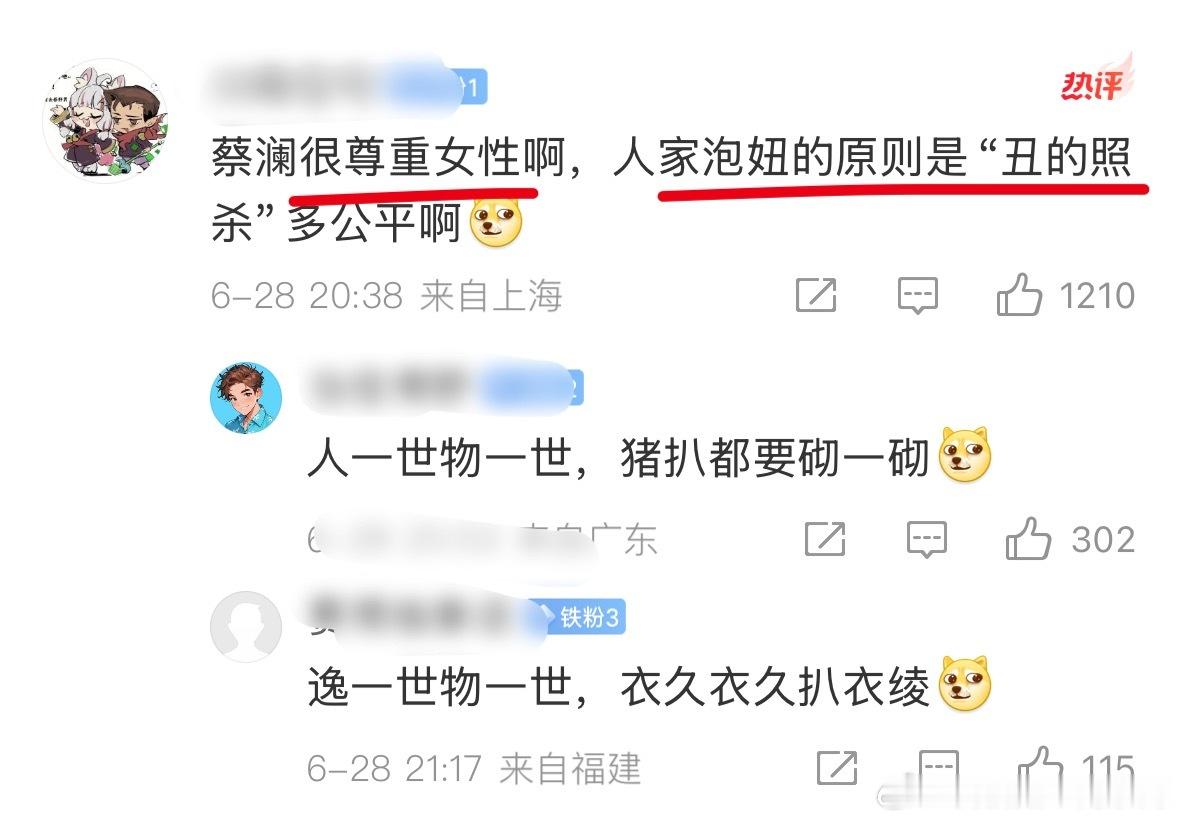Open comment icon on 福建 reply
This screenshot has width=1179, height=821.
pos(938,768)
